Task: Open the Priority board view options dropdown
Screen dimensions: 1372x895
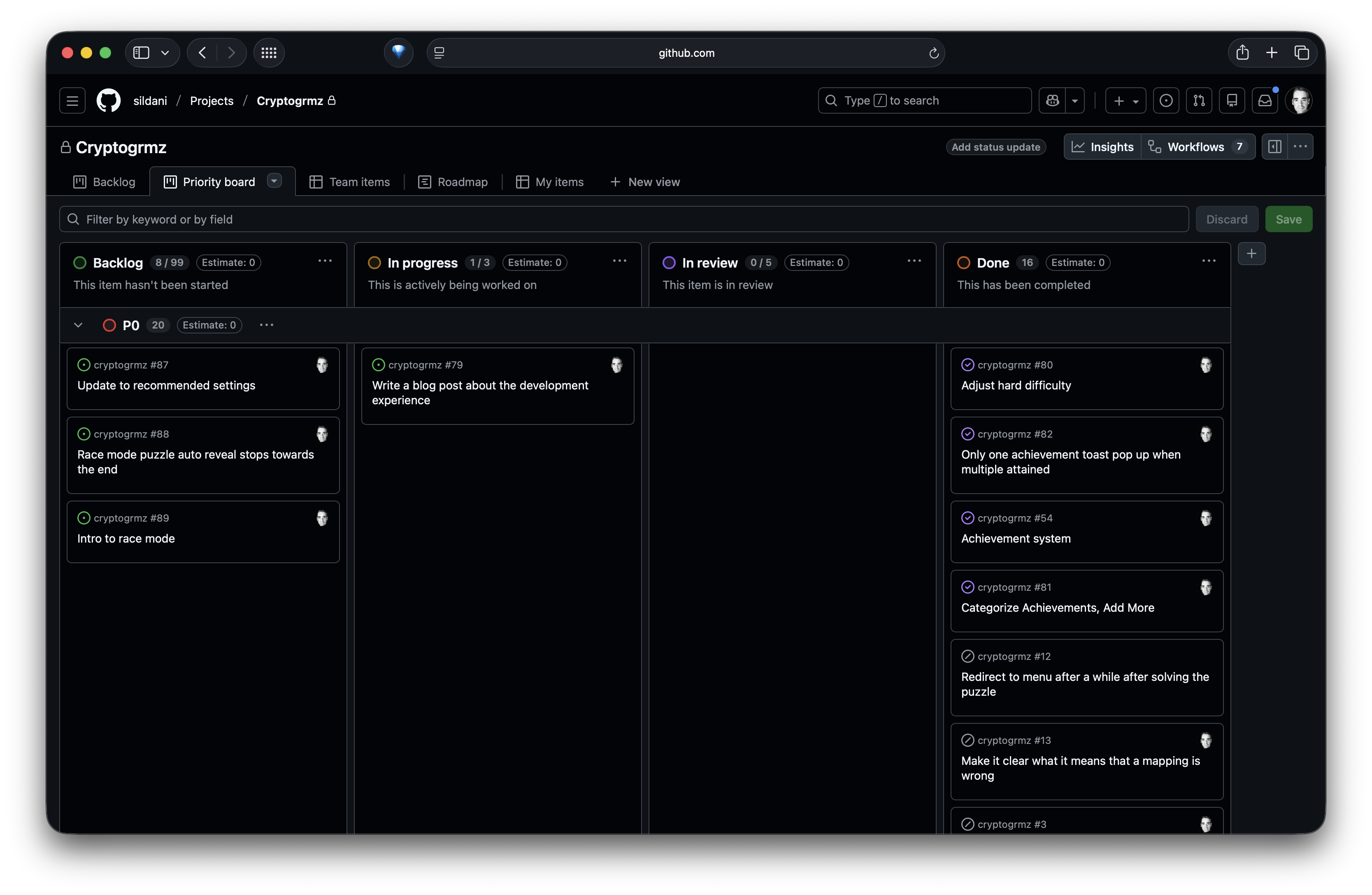Action: coord(274,181)
